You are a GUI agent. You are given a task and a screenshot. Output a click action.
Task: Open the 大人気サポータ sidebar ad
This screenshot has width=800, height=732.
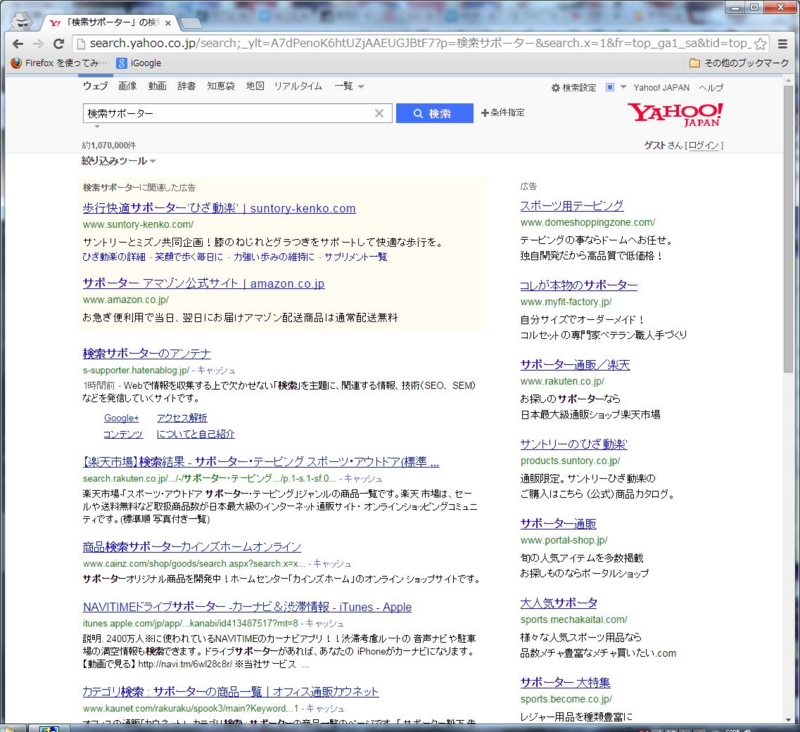[559, 603]
